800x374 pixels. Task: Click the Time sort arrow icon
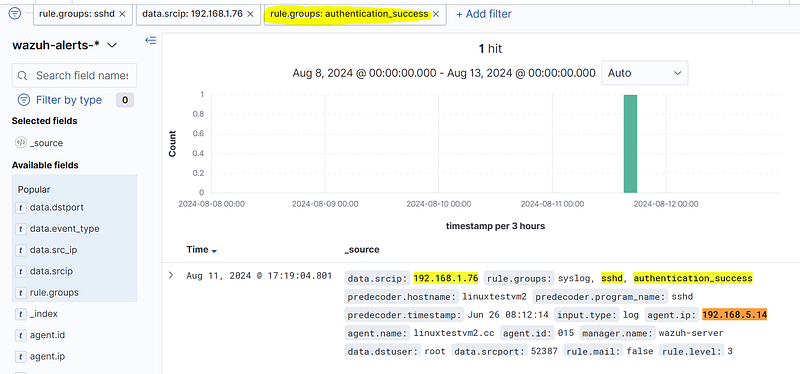coord(214,251)
